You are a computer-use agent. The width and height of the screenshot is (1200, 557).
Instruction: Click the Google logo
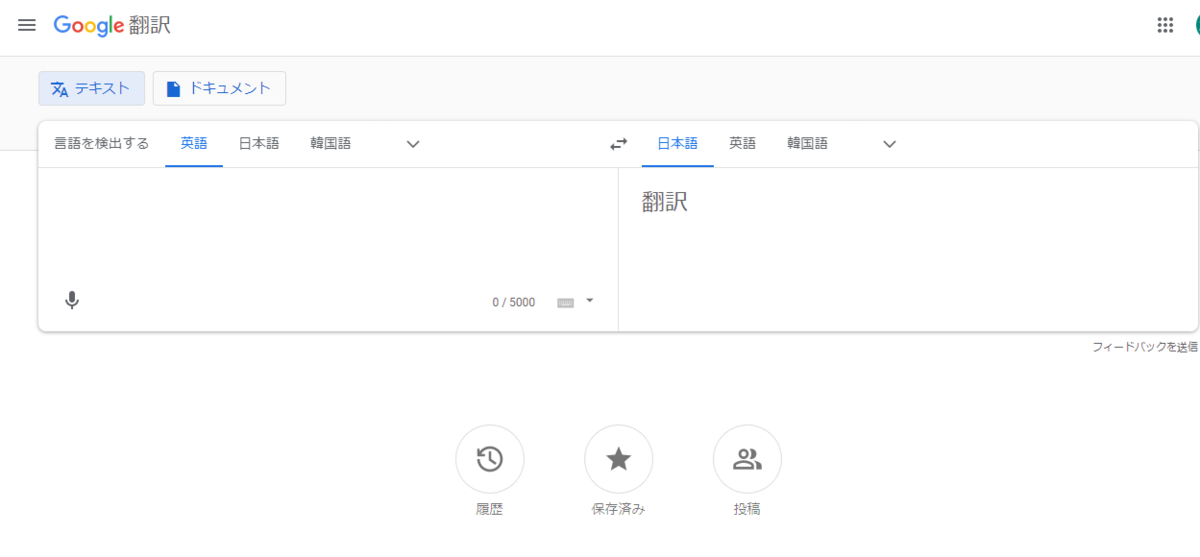click(x=89, y=26)
